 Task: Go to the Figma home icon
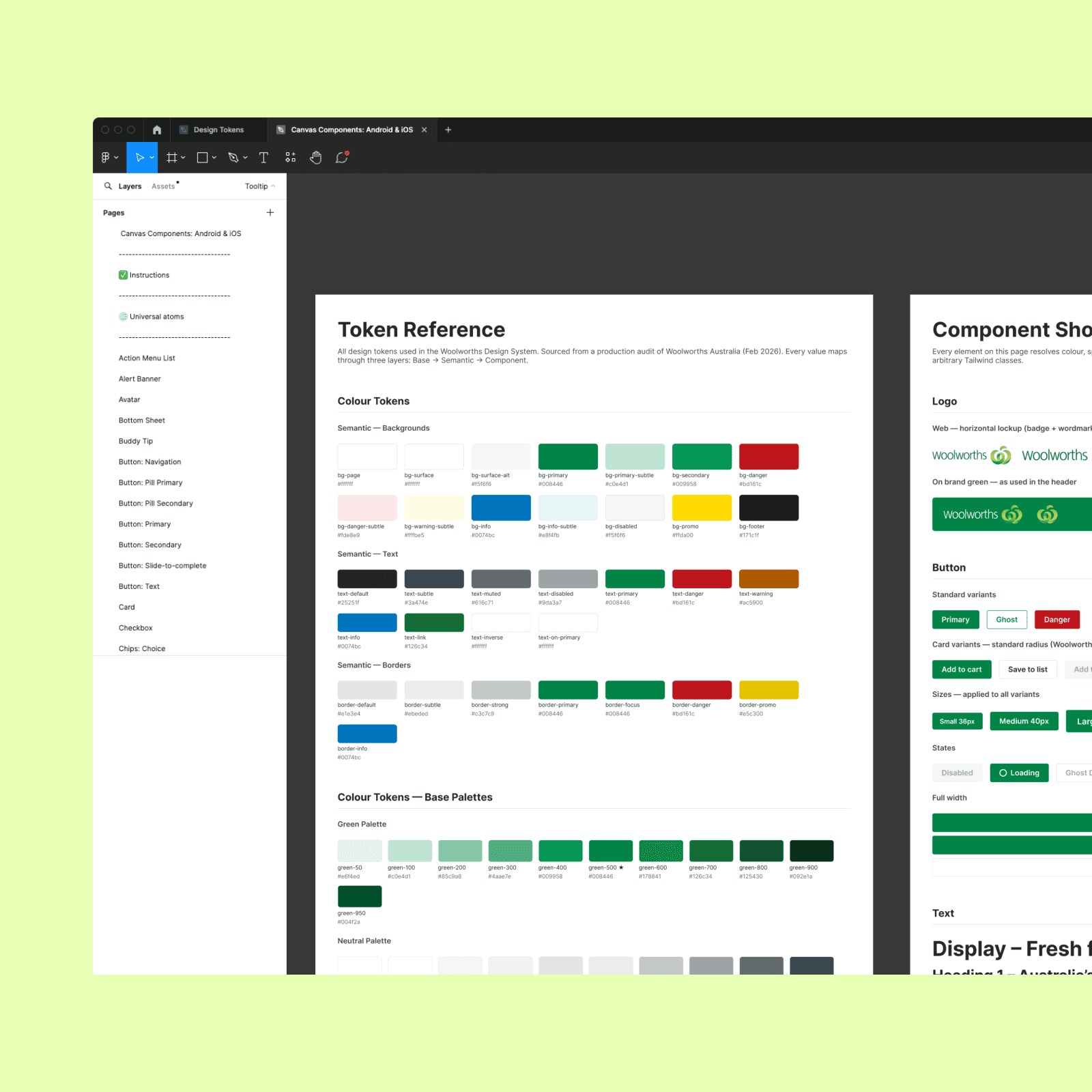157,130
